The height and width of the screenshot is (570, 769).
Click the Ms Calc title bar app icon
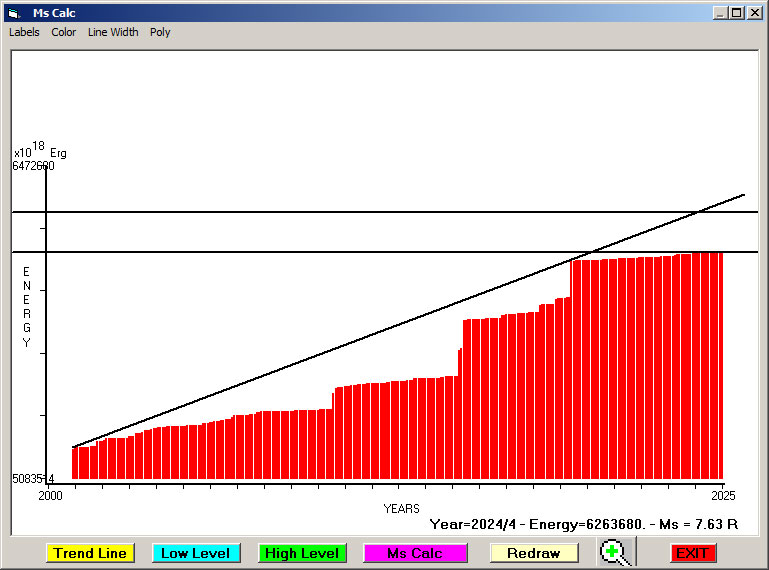coord(13,13)
